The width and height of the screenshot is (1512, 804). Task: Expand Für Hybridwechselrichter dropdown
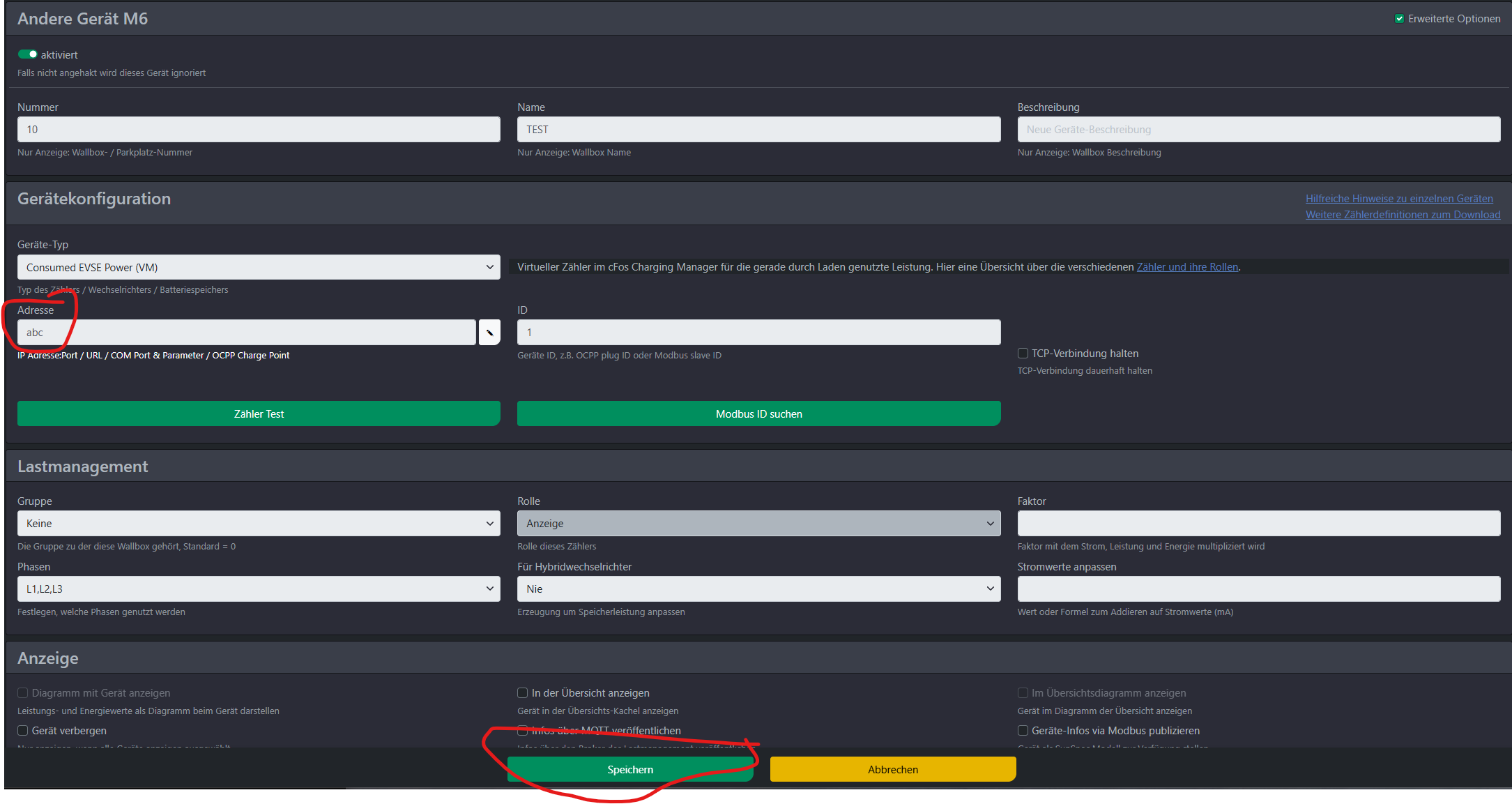(x=758, y=589)
